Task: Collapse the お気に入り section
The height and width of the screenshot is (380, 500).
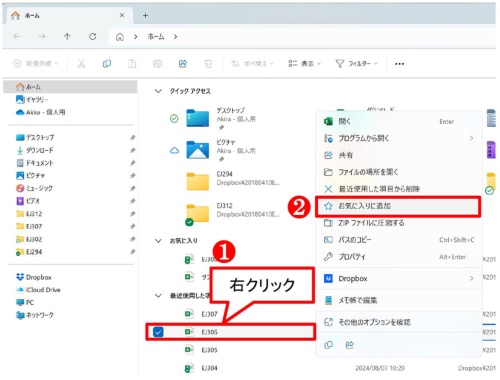Action: tap(158, 241)
